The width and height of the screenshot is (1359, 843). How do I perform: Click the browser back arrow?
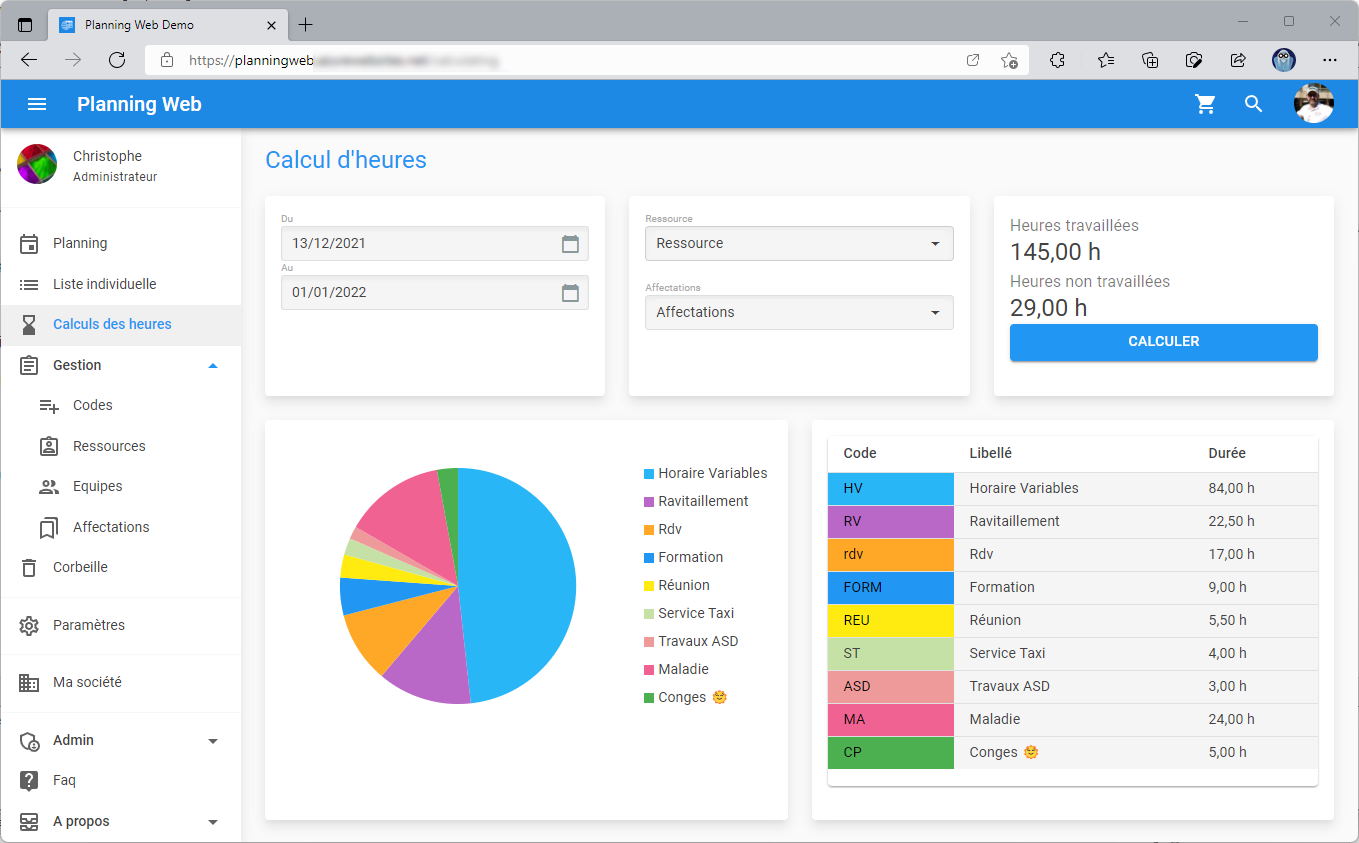(x=29, y=60)
